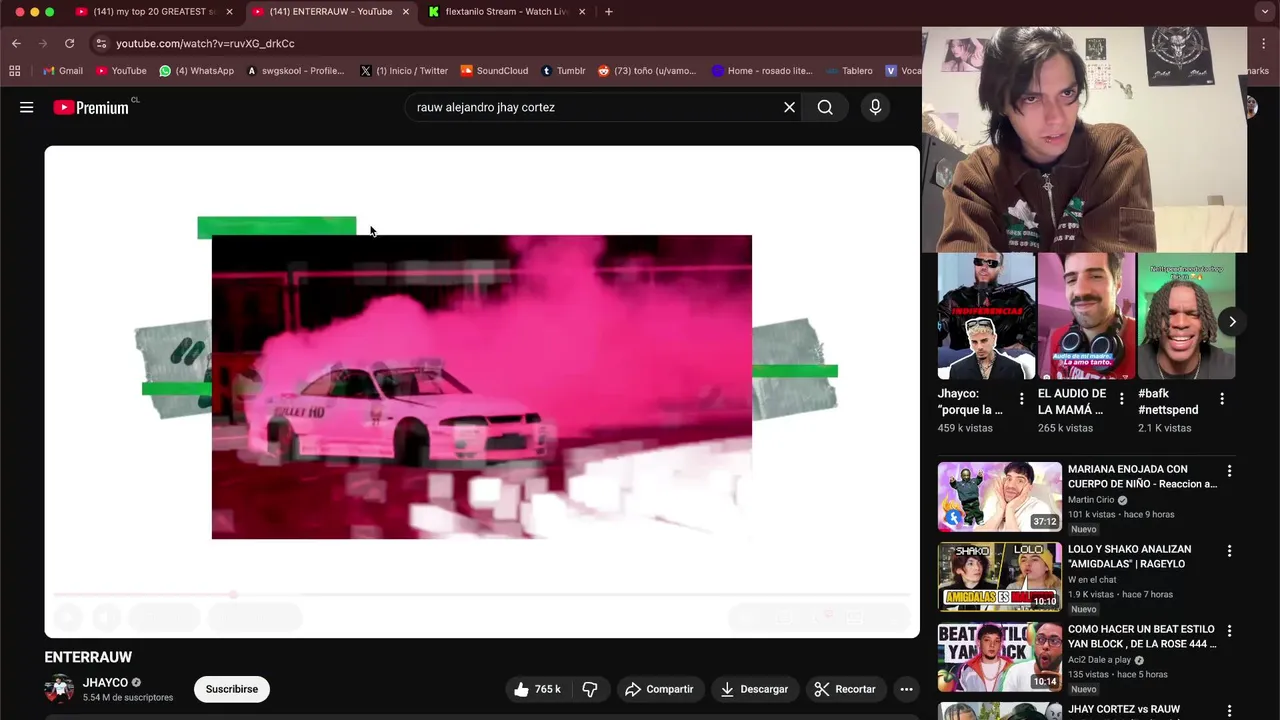Open the YouTube bookmark

[x=121, y=71]
